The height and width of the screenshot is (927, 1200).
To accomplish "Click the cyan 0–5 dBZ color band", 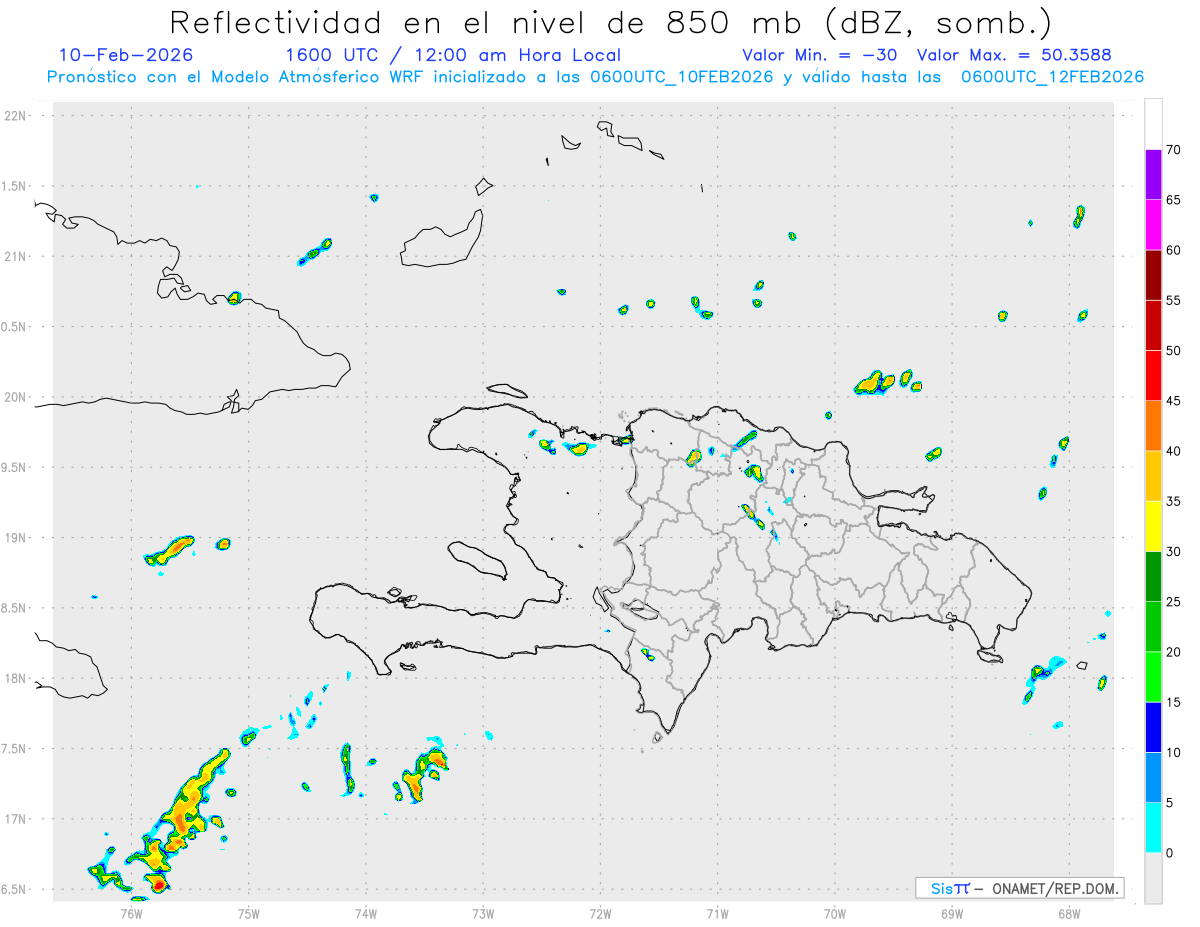I will pyautogui.click(x=1153, y=828).
